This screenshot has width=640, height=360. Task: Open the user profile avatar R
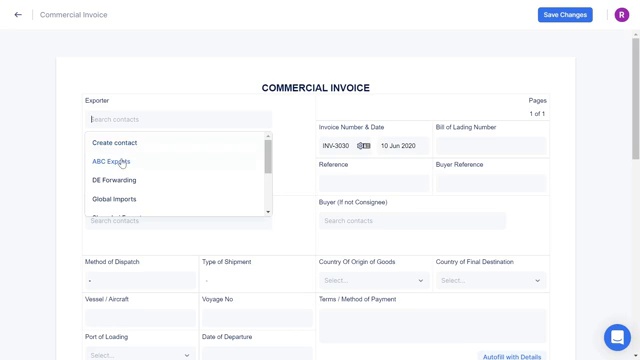click(622, 15)
